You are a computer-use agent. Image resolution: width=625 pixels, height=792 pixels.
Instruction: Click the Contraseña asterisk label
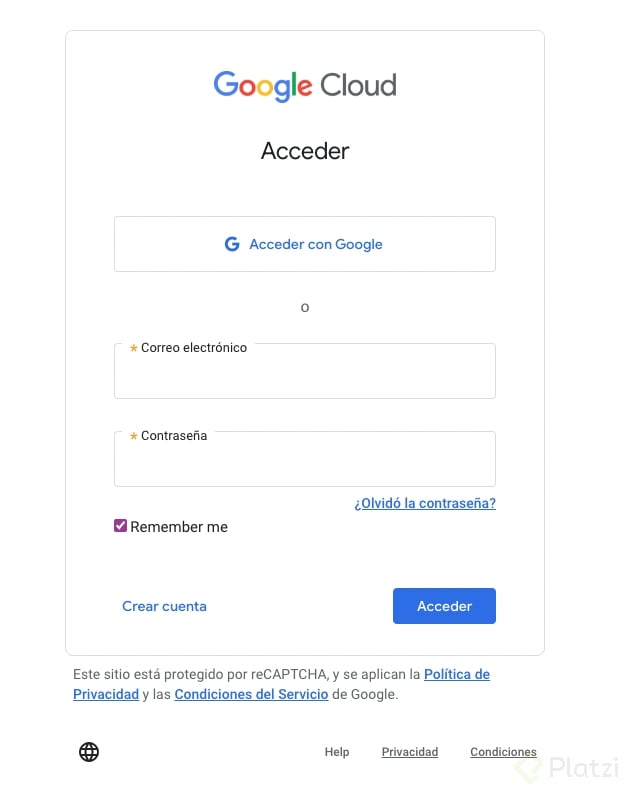pyautogui.click(x=168, y=435)
